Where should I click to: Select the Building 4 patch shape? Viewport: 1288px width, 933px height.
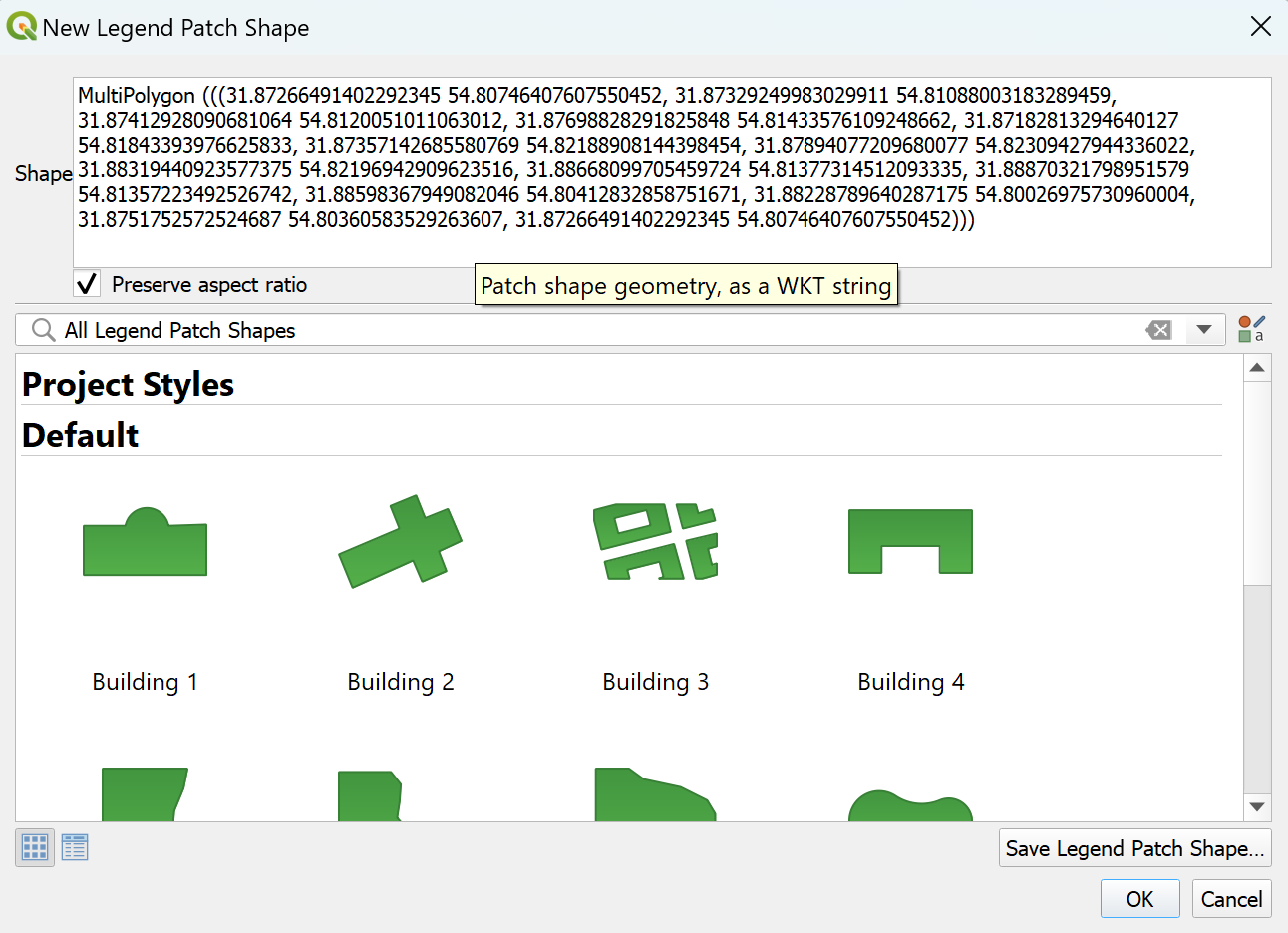(910, 541)
